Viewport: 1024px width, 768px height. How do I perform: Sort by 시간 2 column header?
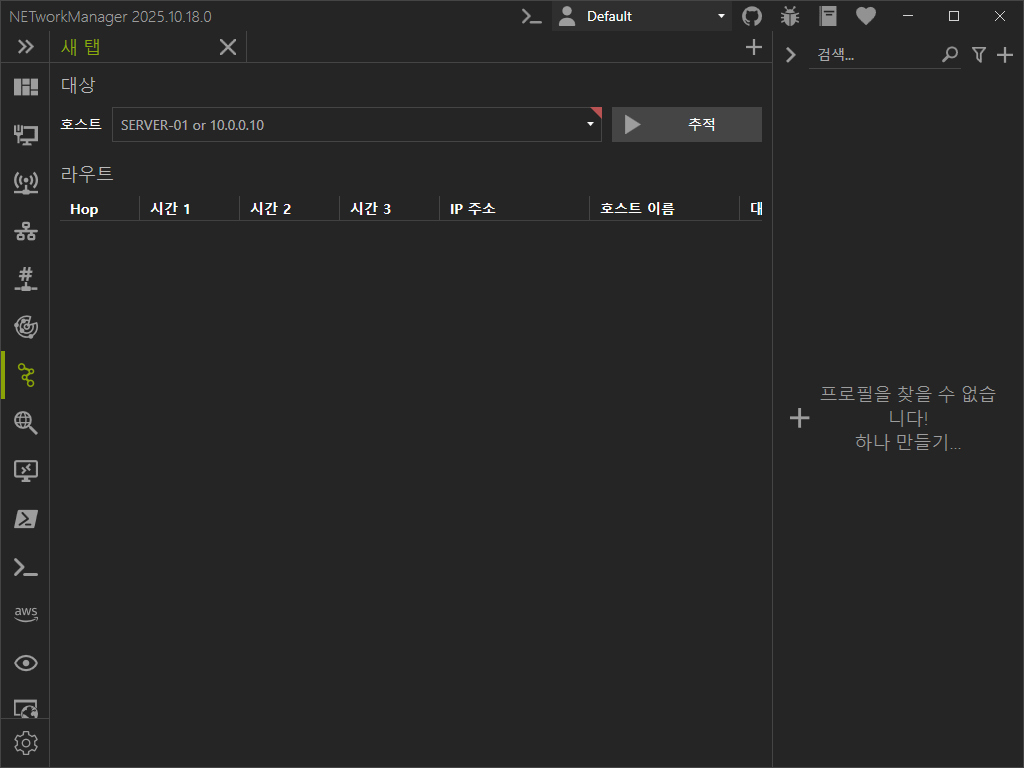click(x=289, y=209)
